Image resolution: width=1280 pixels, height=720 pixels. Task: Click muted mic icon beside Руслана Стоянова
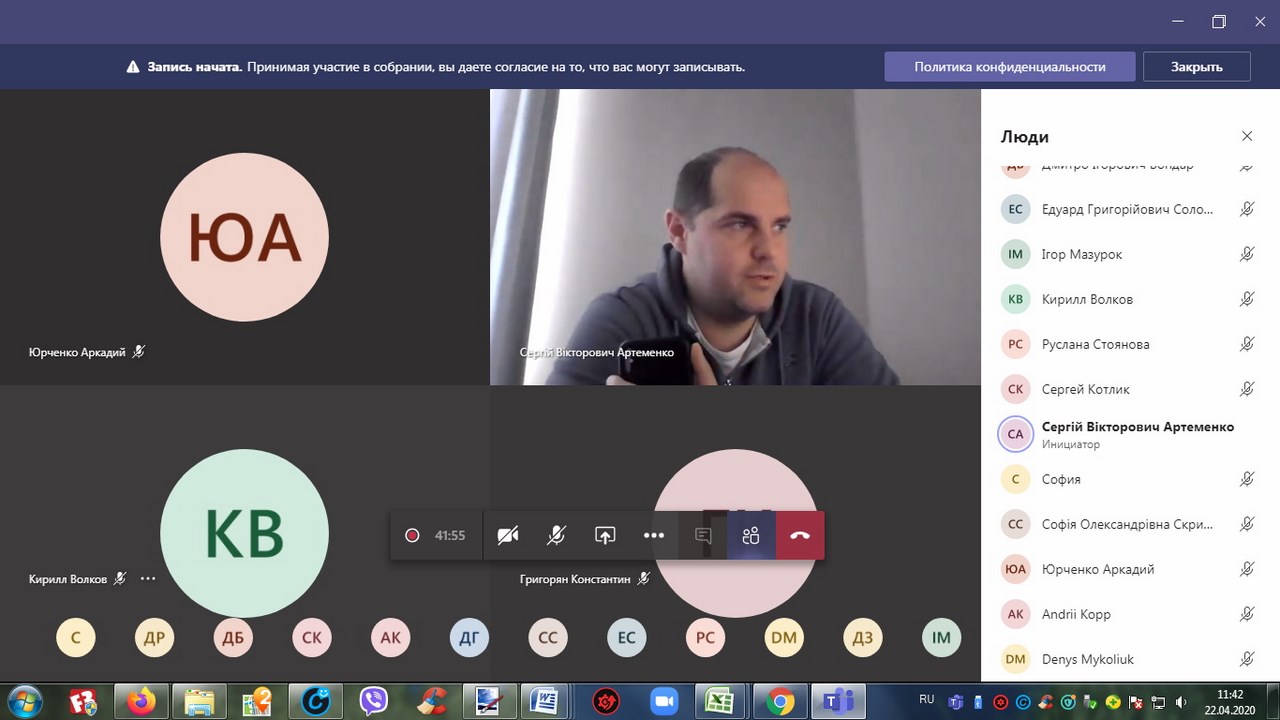pos(1247,344)
